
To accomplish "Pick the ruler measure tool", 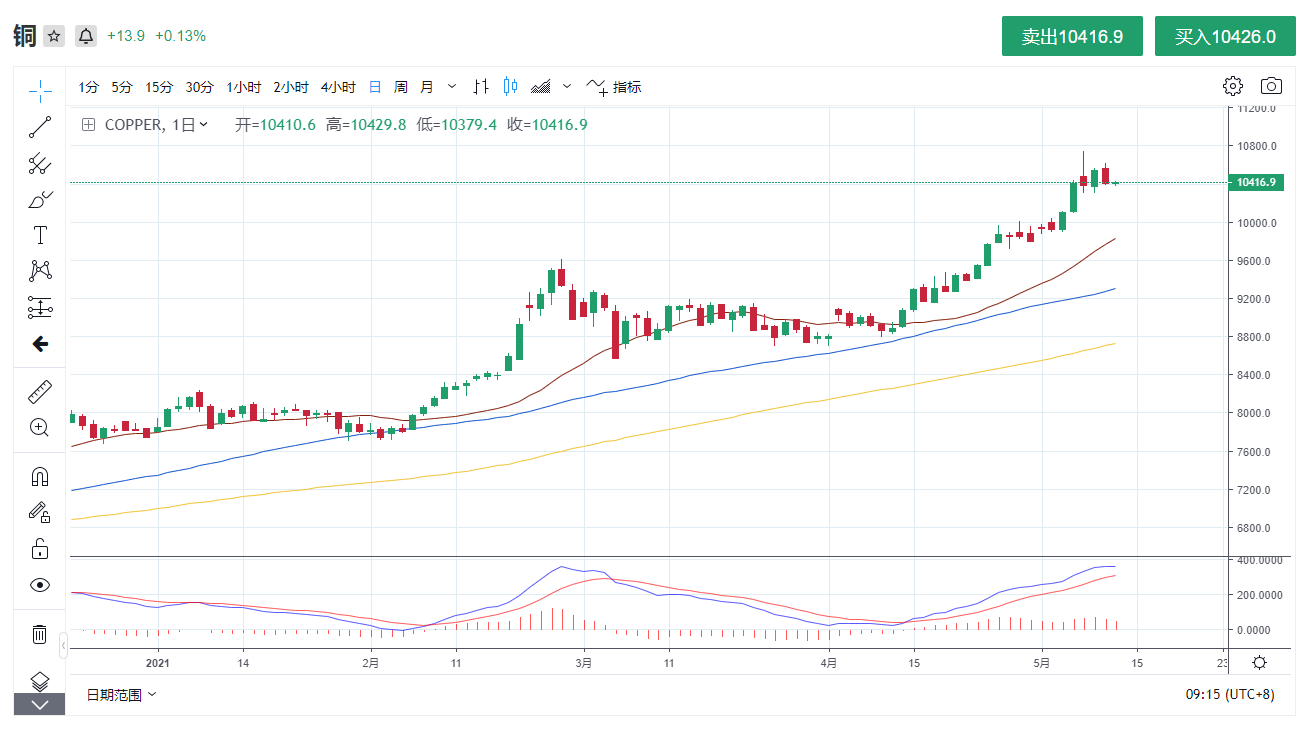I will coord(40,391).
